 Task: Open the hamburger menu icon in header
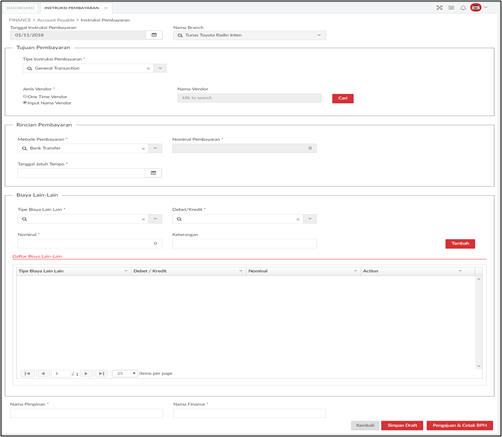(x=451, y=8)
